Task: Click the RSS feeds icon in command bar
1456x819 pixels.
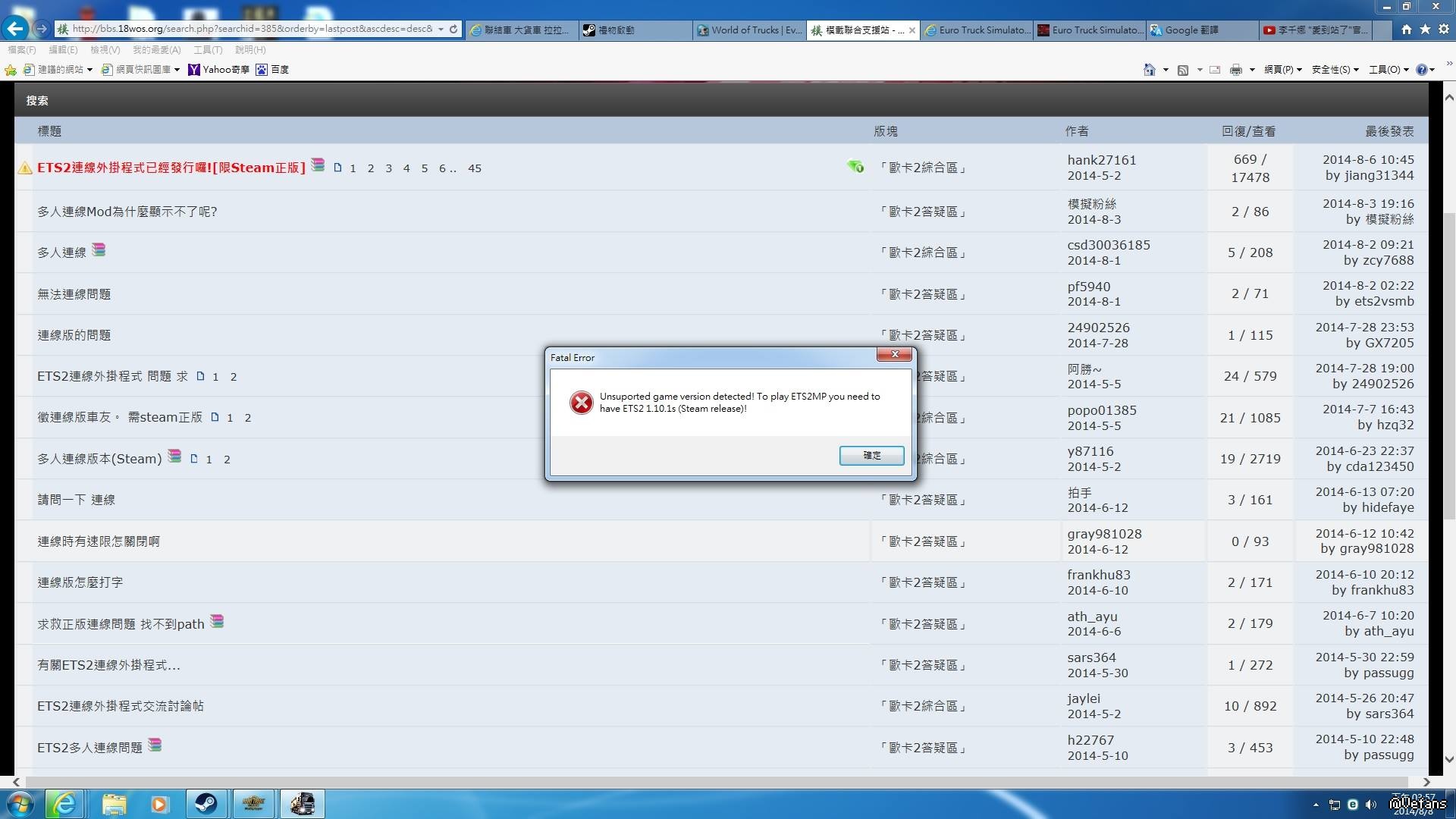Action: pos(1182,70)
